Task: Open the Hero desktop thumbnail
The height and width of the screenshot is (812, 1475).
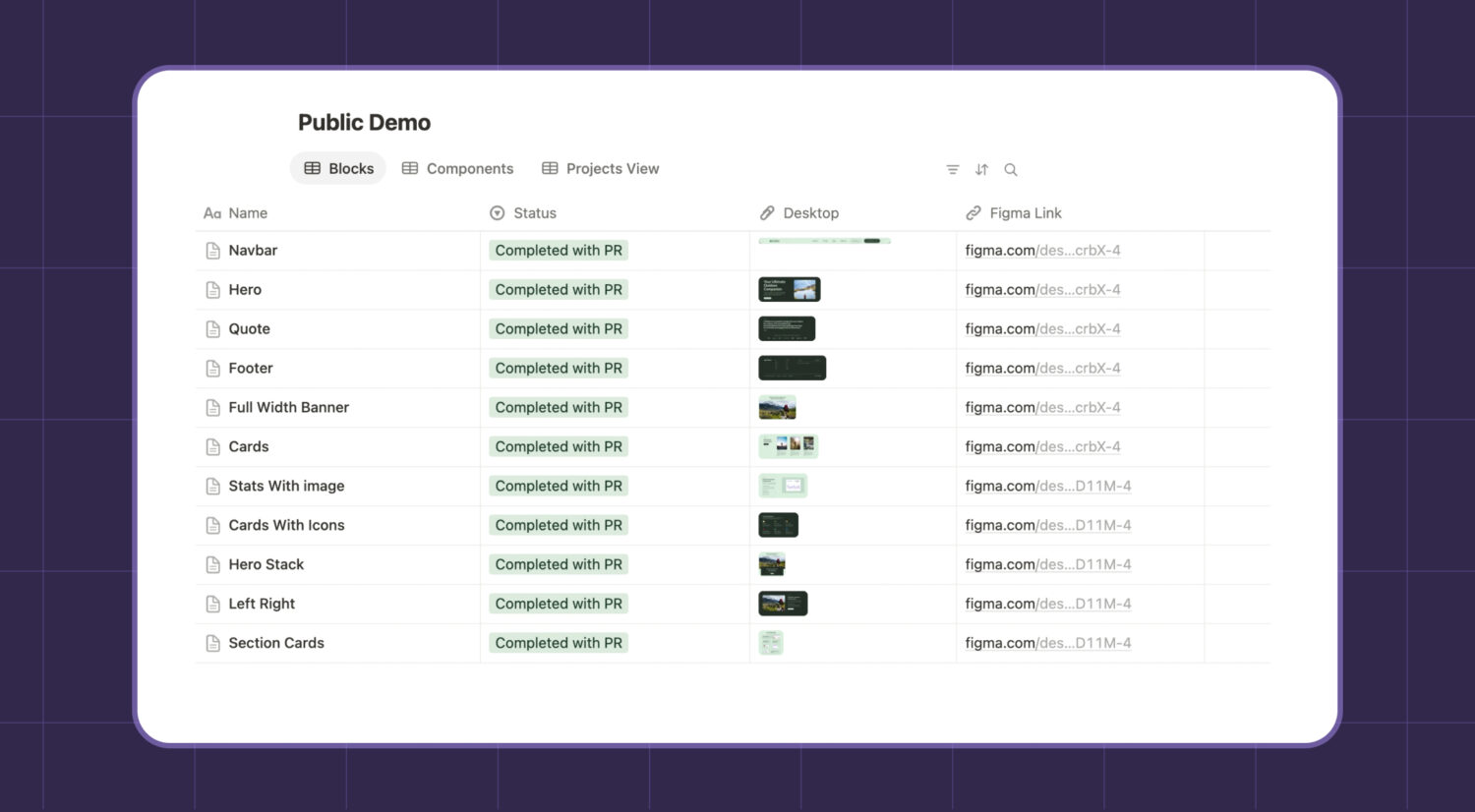Action: point(789,289)
